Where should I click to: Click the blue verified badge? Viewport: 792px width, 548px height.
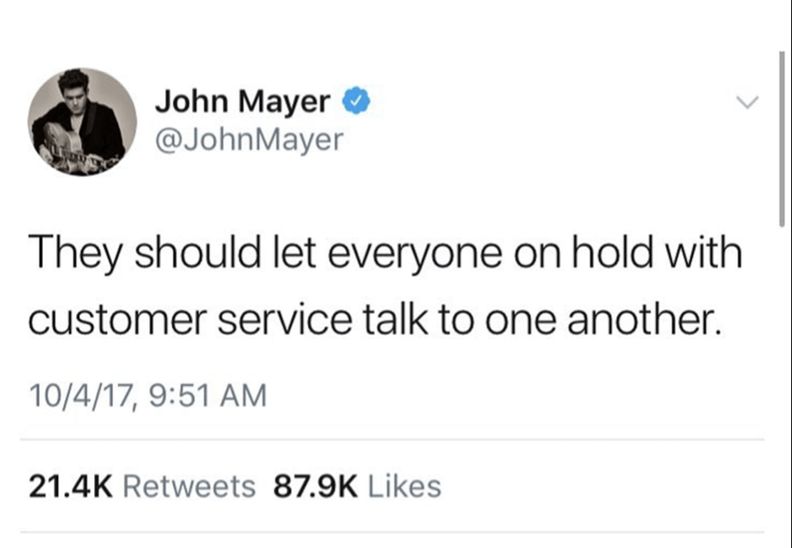(x=357, y=100)
